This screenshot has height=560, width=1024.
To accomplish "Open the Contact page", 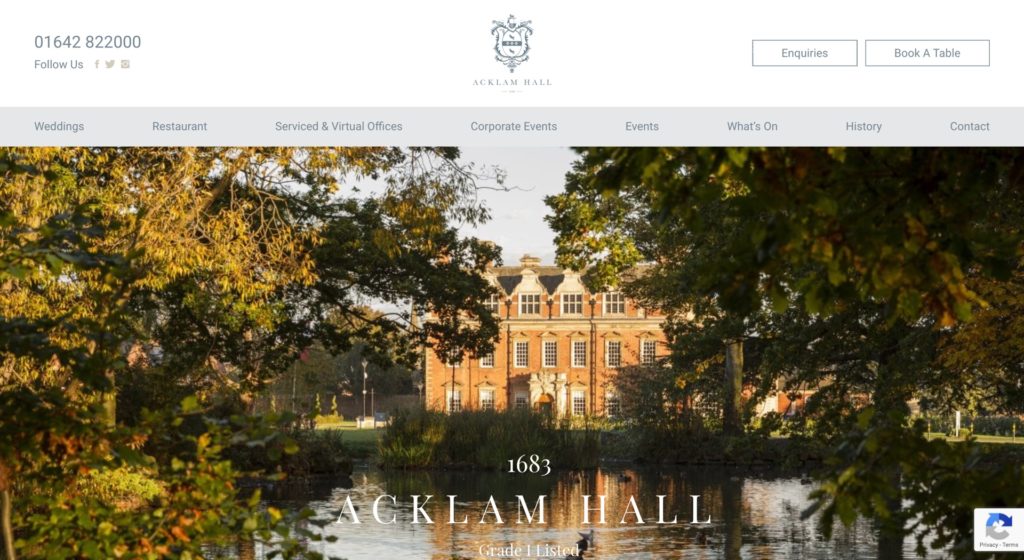I will click(x=970, y=127).
